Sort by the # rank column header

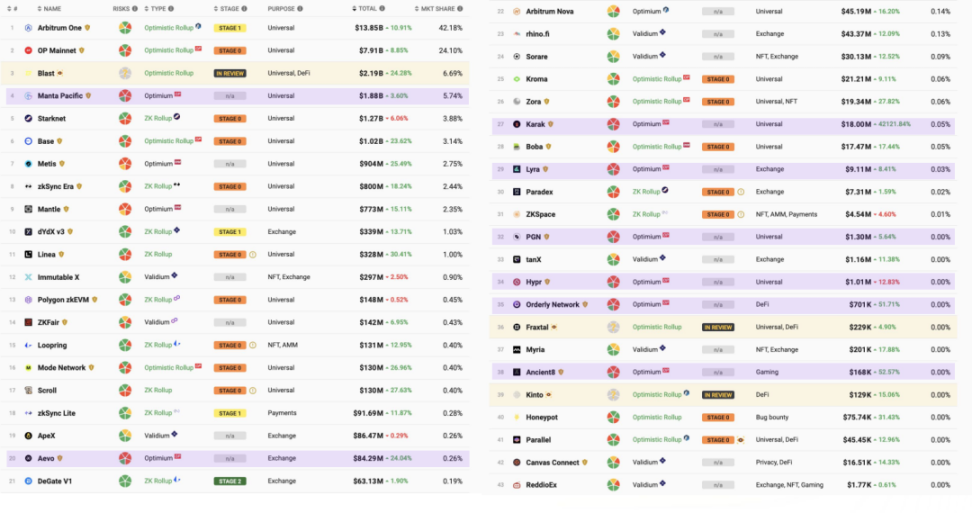[14, 8]
